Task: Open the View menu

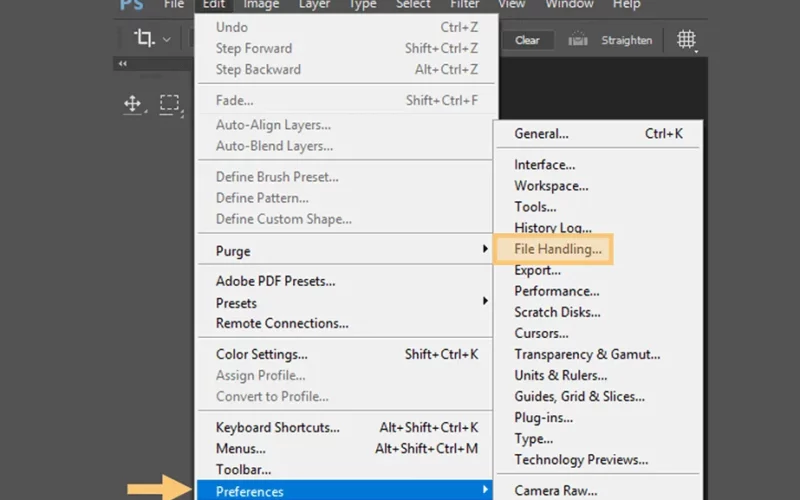Action: tap(512, 5)
